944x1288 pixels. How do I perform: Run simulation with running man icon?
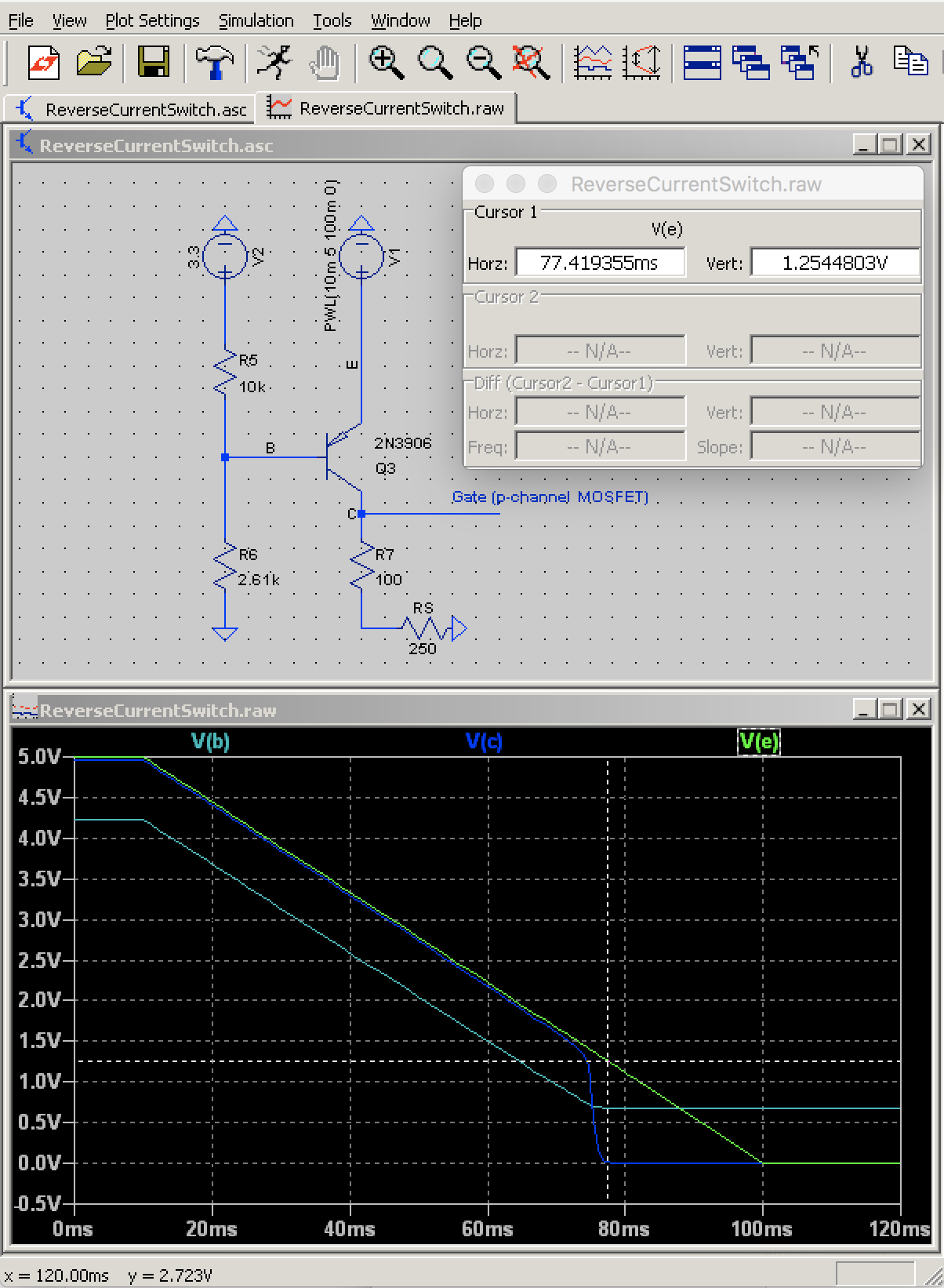274,62
